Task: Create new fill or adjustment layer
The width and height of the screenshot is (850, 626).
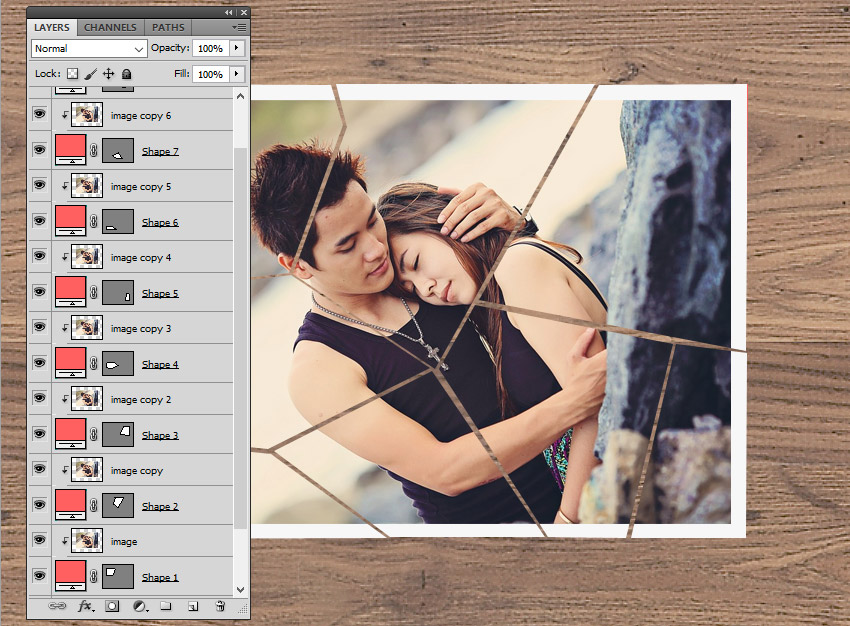Action: [x=139, y=606]
